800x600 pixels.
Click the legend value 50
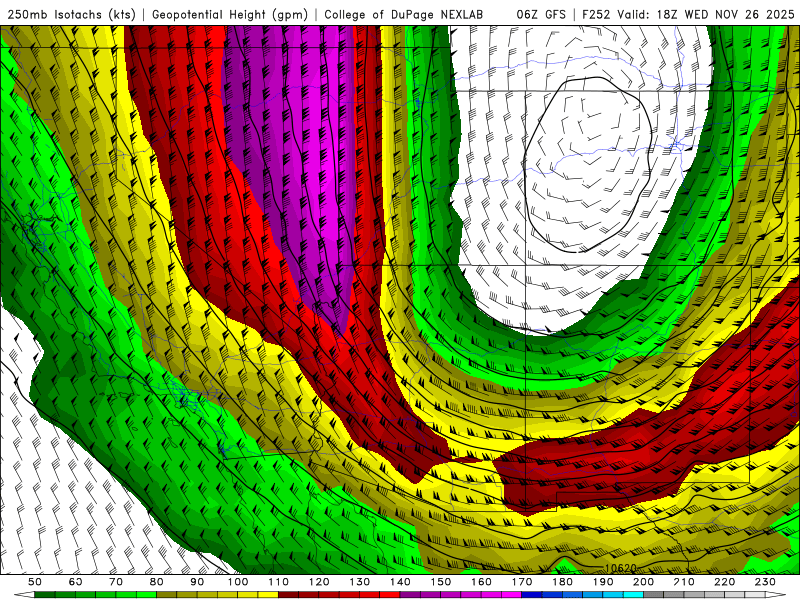coord(35,582)
